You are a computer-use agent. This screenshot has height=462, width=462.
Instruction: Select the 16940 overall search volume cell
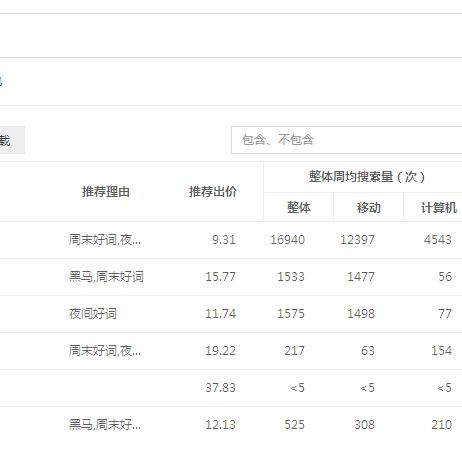coord(287,240)
